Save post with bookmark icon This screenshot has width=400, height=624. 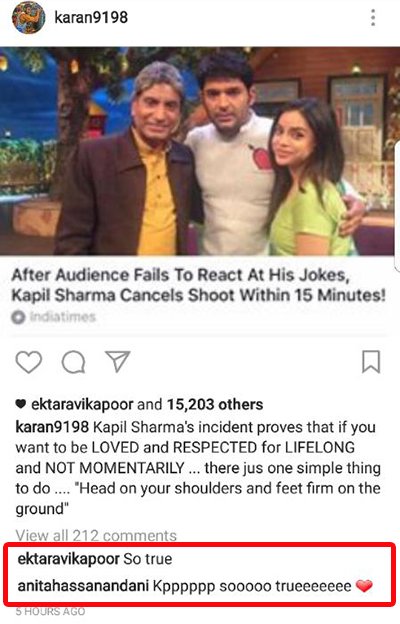coord(371,362)
